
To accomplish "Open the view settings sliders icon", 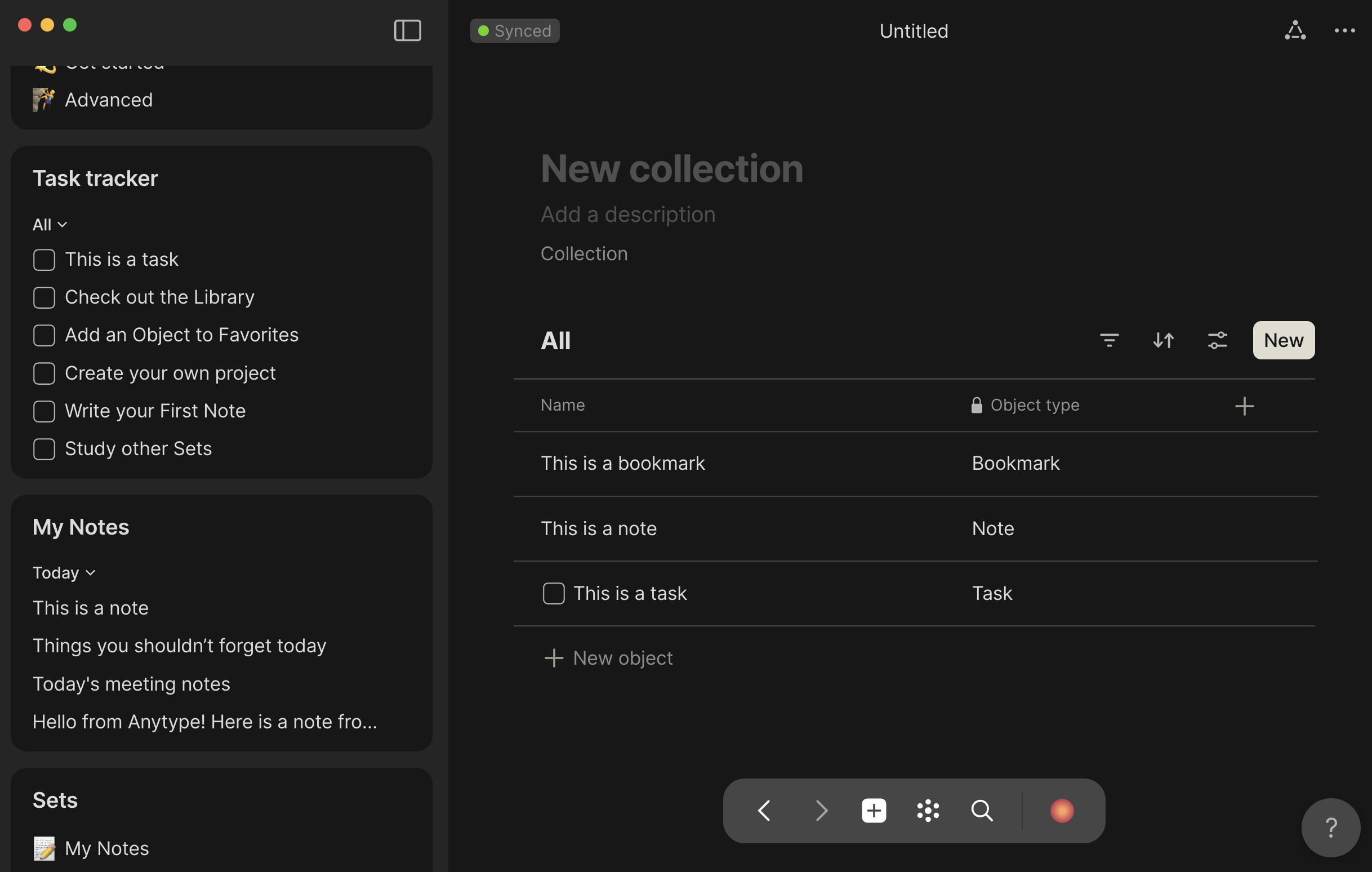I will point(1217,340).
